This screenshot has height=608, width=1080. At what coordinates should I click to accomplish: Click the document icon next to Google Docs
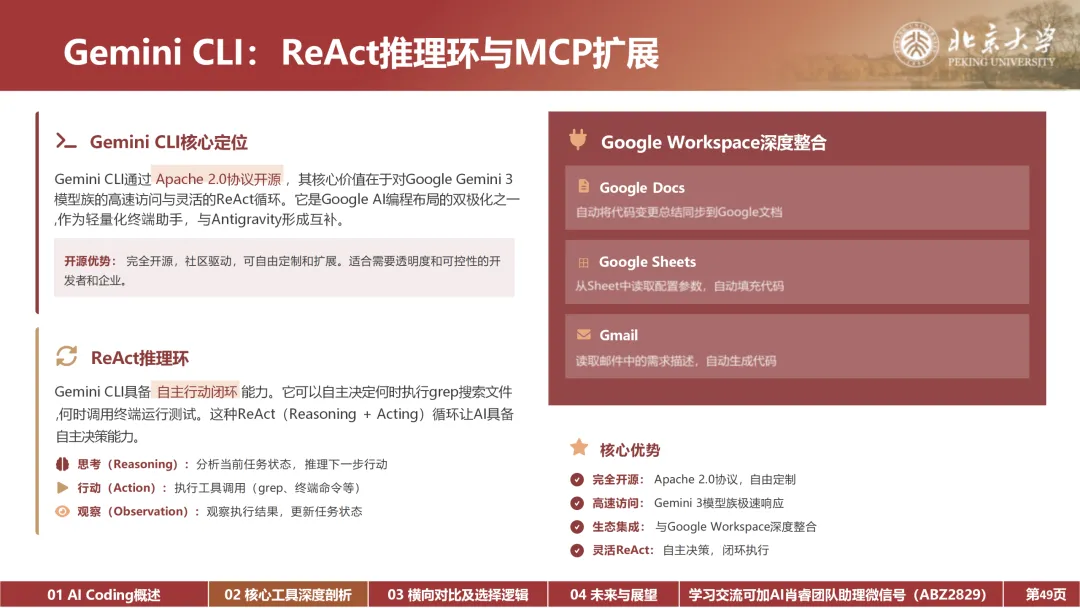point(583,186)
